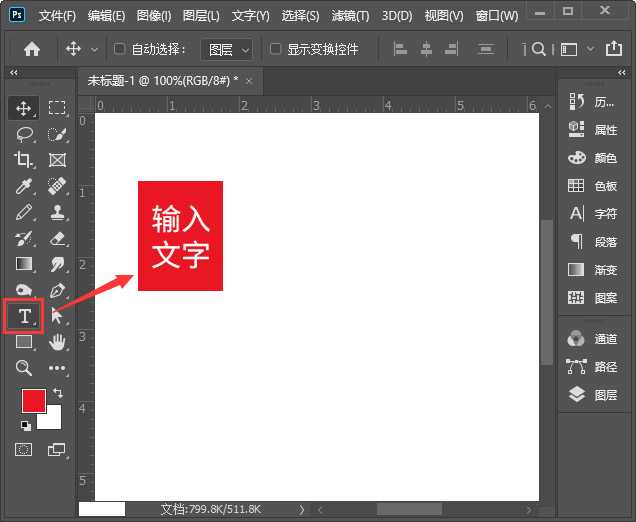Activate the Zoom tool in toolbox
The height and width of the screenshot is (522, 636).
(24, 368)
